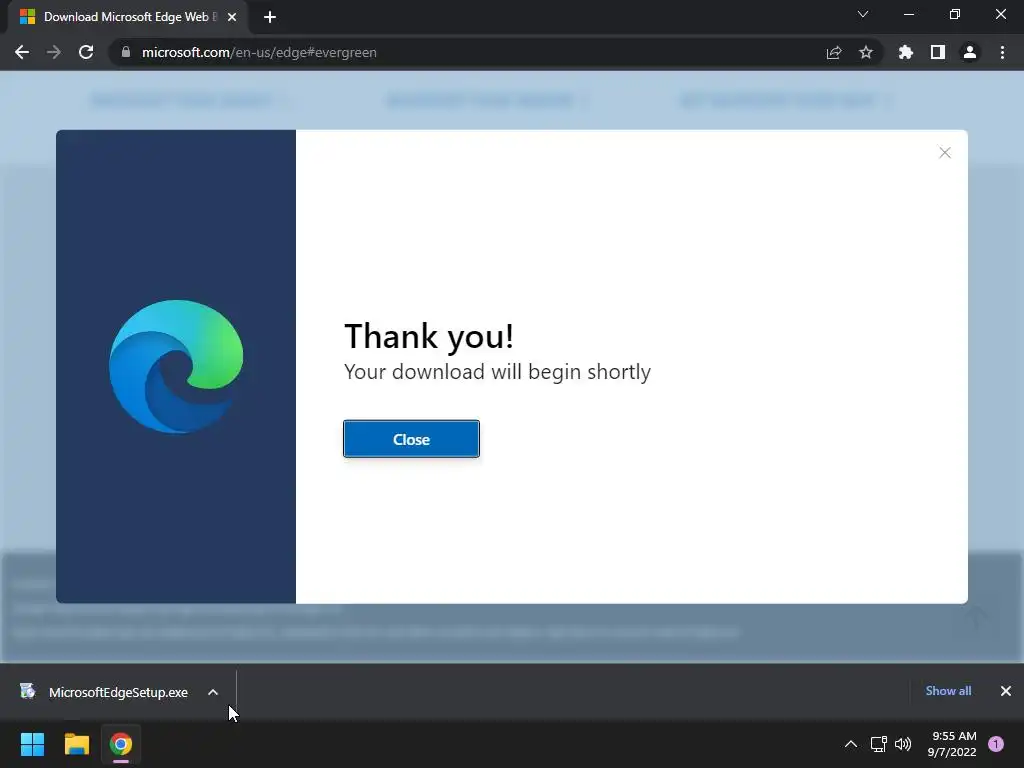Toggle the browser side panel

point(938,52)
